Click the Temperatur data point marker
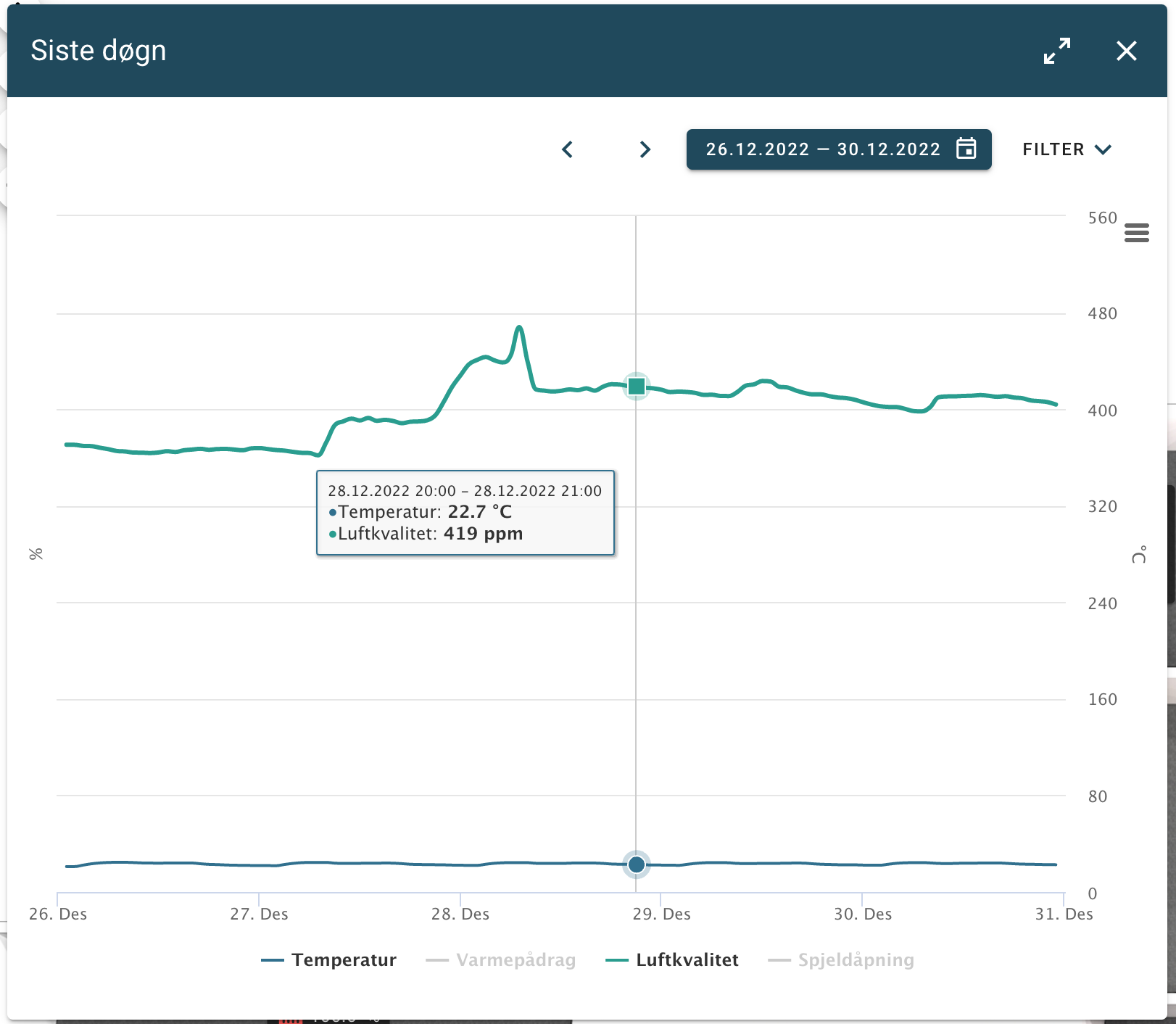 coord(637,864)
